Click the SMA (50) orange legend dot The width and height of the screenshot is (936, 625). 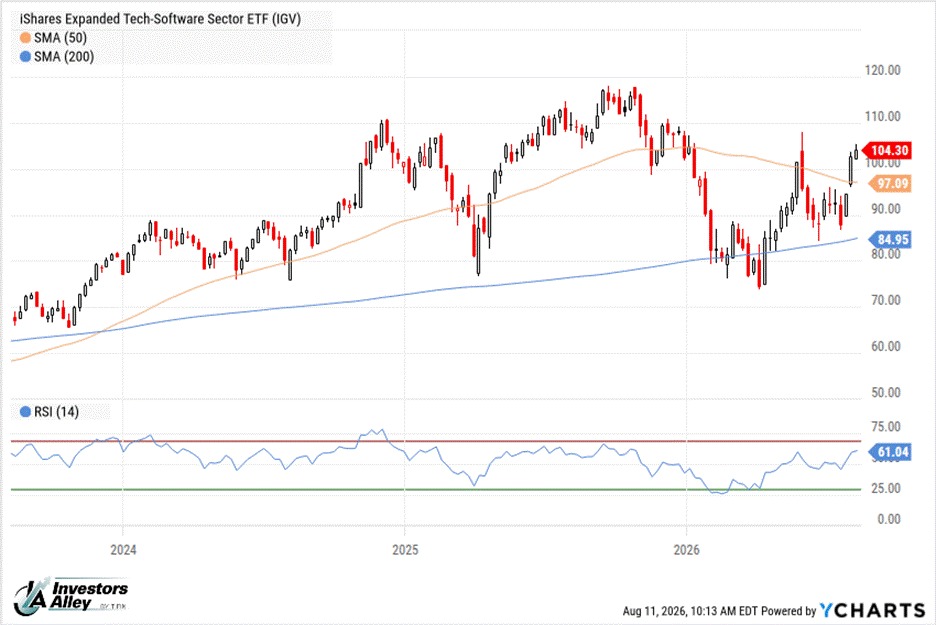click(25, 38)
